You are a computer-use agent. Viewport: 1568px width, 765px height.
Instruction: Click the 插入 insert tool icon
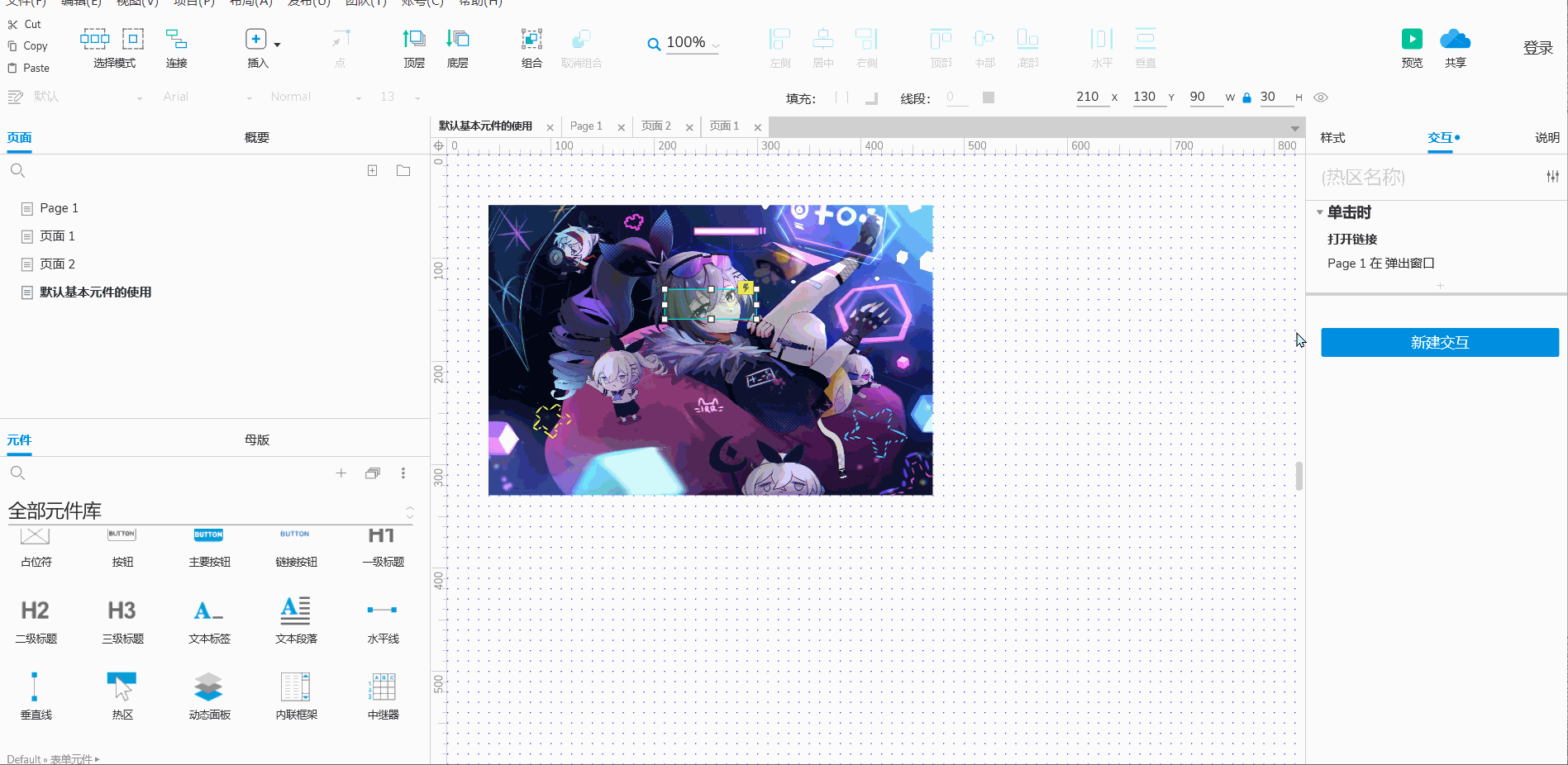(x=256, y=39)
